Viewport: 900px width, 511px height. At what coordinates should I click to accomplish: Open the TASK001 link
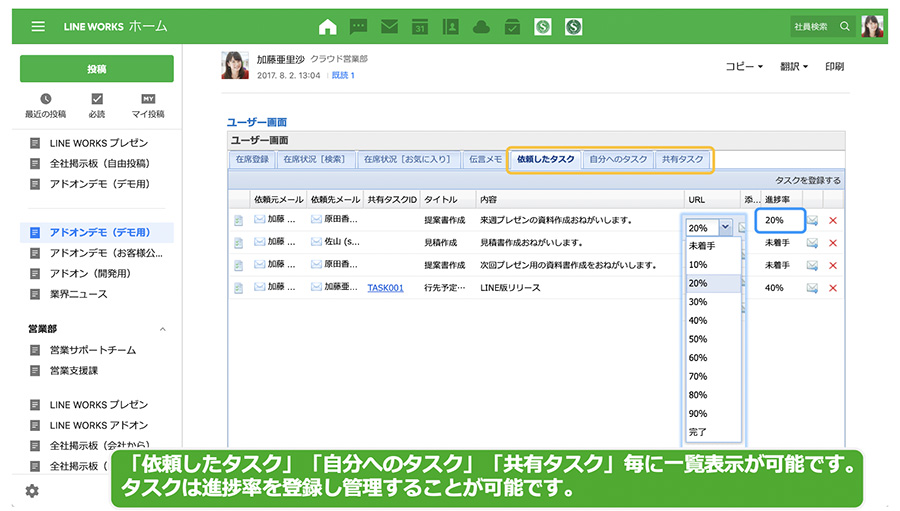coord(385,288)
